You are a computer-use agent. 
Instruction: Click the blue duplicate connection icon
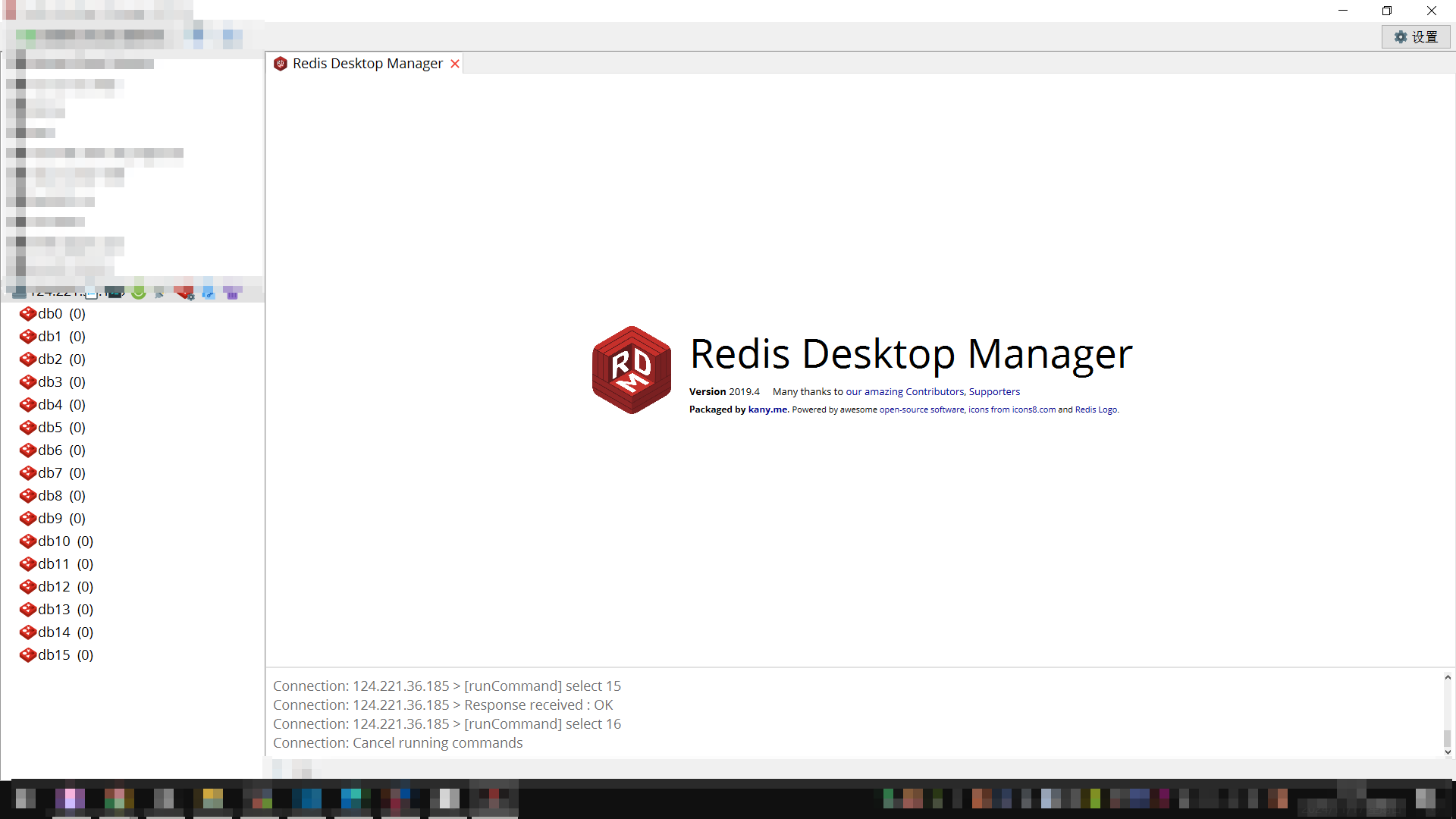[209, 292]
